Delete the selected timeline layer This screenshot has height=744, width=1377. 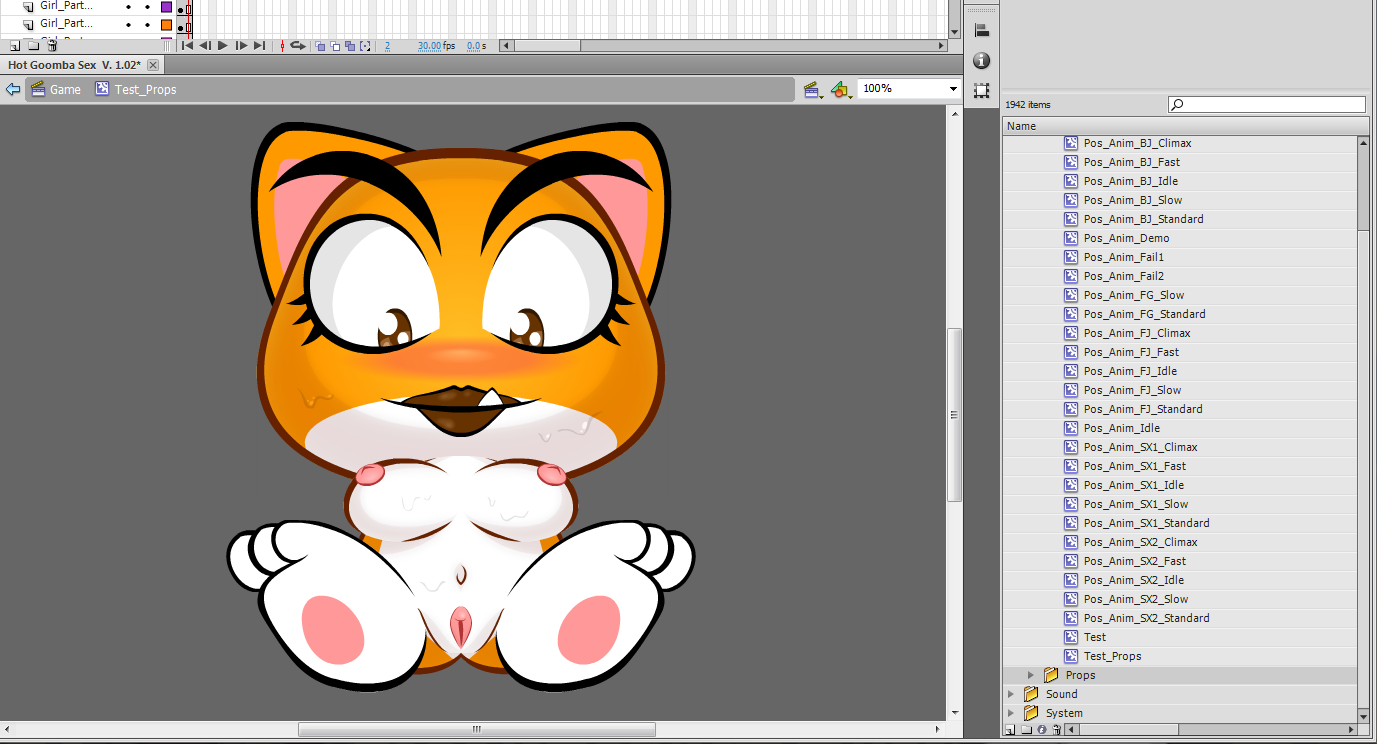click(52, 46)
